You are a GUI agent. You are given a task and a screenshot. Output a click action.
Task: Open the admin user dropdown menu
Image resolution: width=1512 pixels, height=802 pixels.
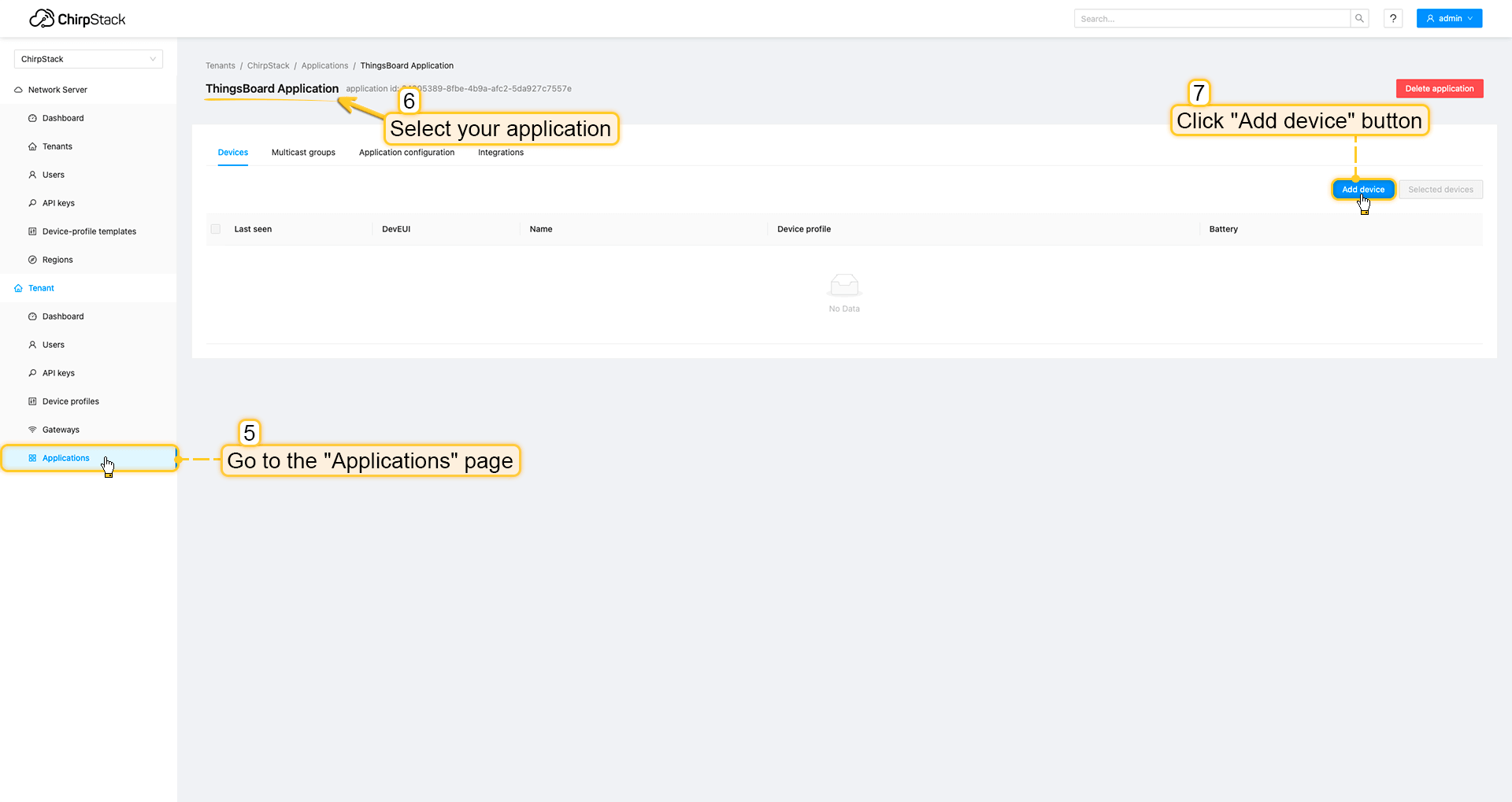click(x=1449, y=19)
